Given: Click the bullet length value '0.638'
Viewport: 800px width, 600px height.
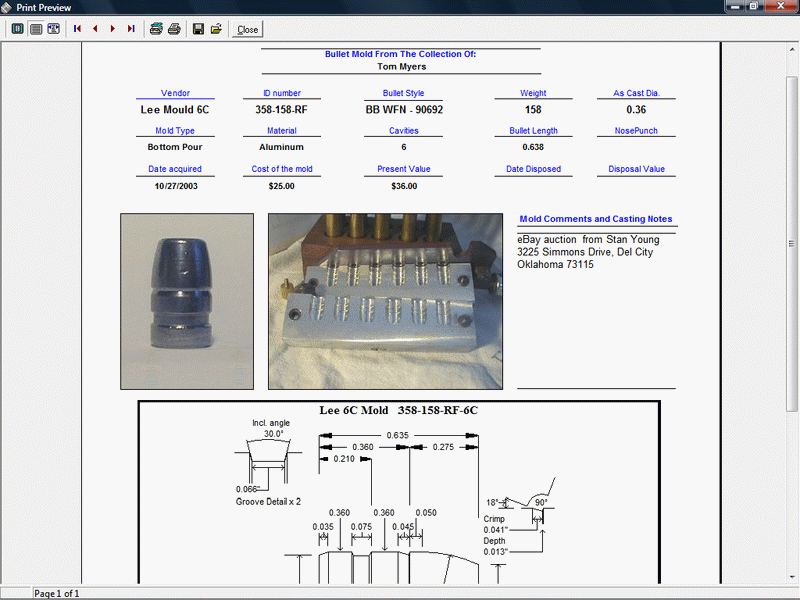Looking at the screenshot, I should click(533, 147).
